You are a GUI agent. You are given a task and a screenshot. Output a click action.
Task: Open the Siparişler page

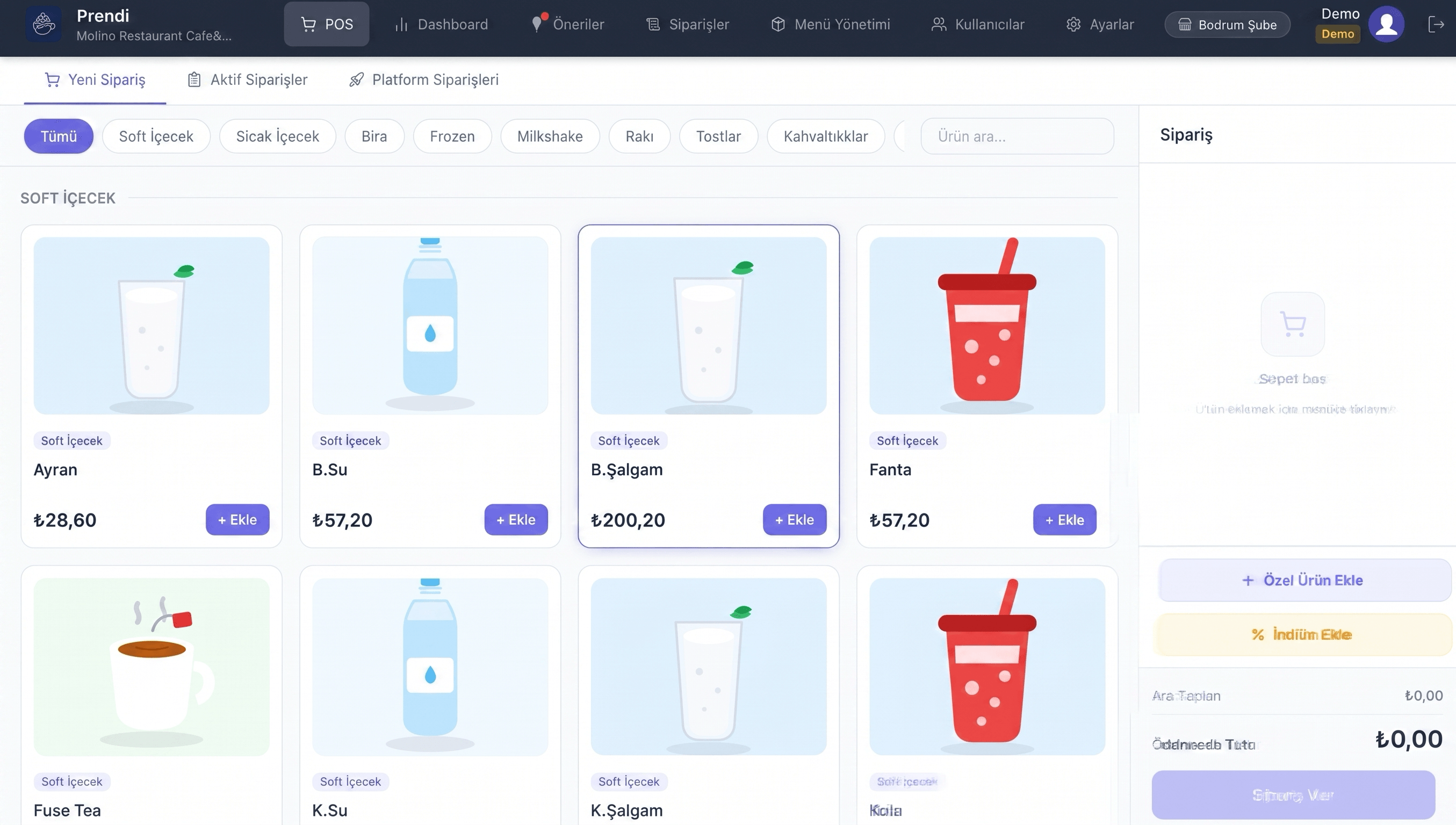[688, 24]
